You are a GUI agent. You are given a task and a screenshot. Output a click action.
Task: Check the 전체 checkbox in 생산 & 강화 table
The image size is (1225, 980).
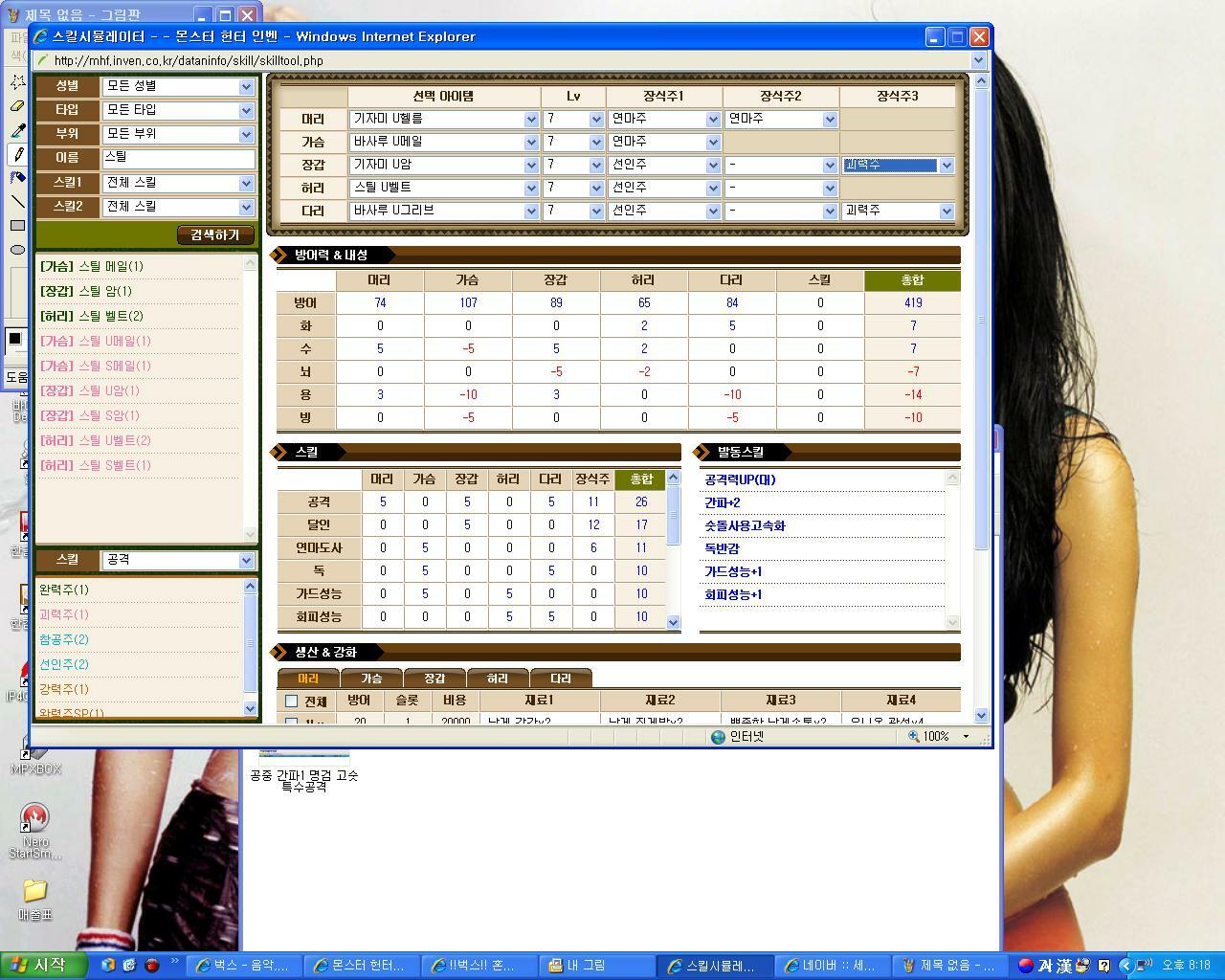pos(292,700)
